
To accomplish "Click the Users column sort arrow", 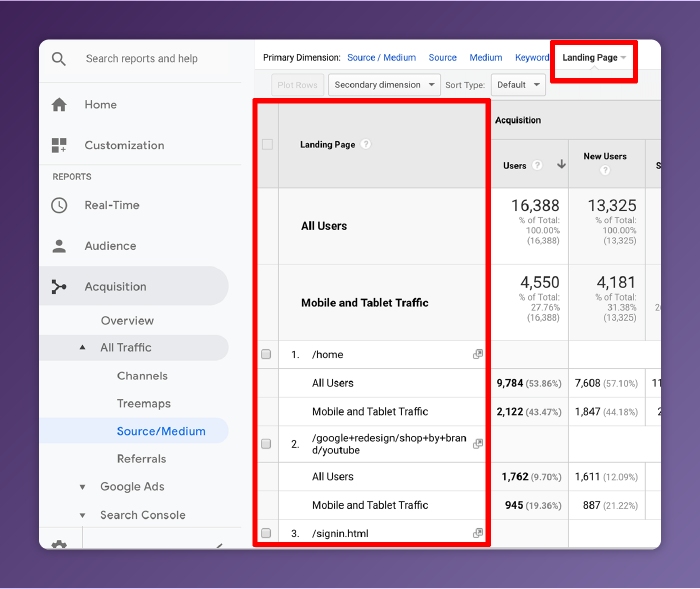I will [561, 164].
